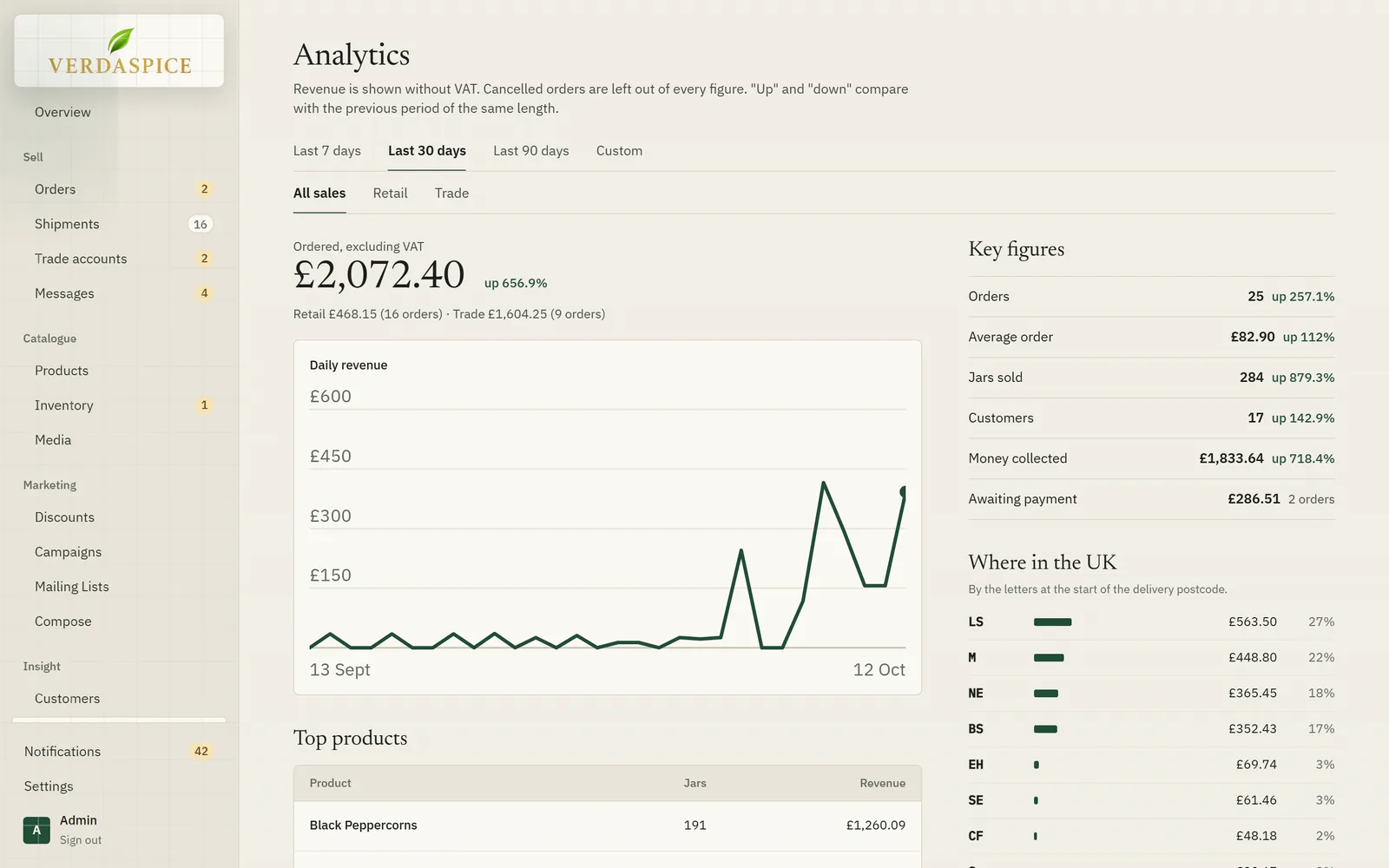
Task: Filter analytics by Trade sales
Action: 451,194
